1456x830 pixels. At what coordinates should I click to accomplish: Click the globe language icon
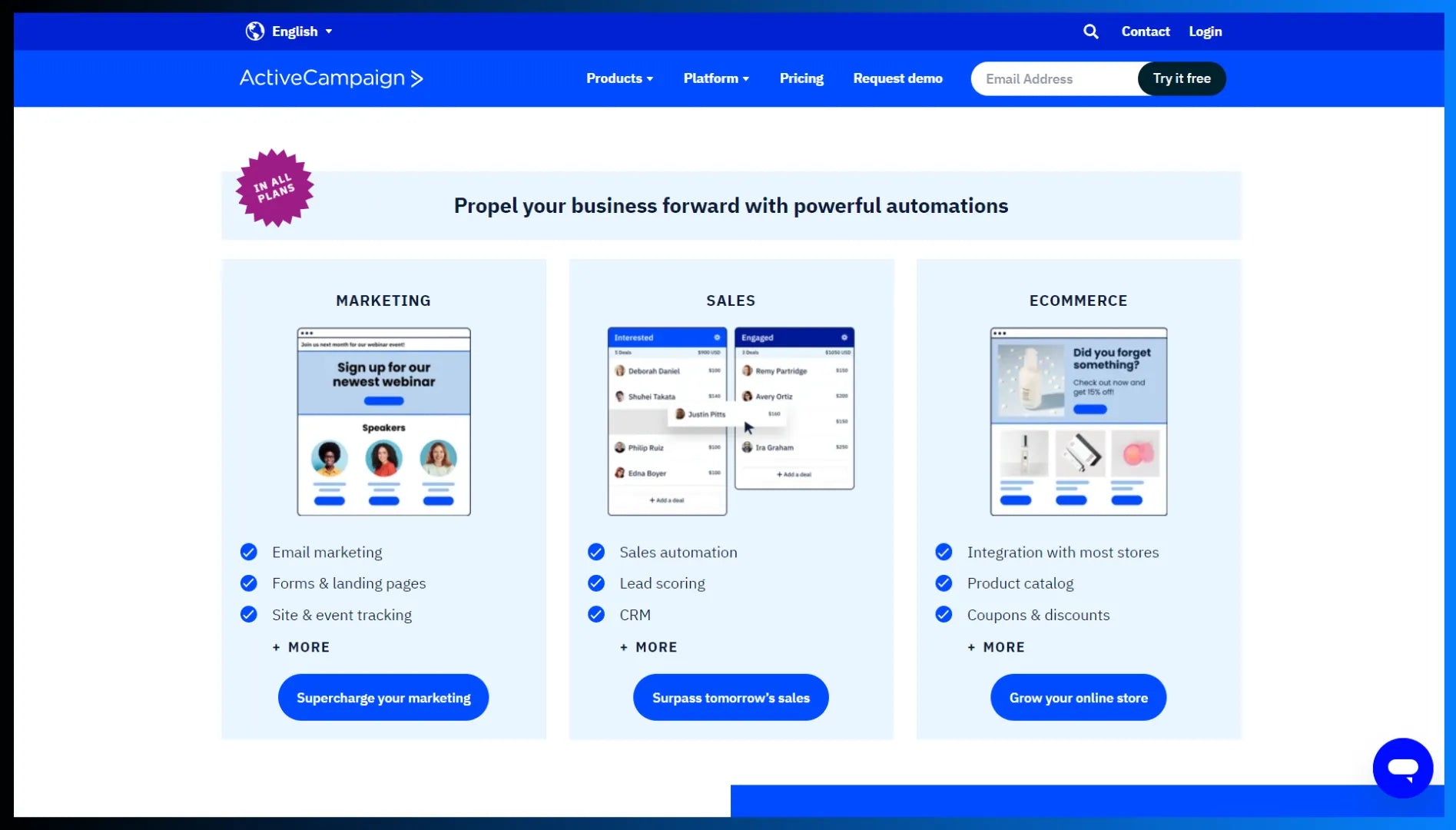[x=254, y=32]
